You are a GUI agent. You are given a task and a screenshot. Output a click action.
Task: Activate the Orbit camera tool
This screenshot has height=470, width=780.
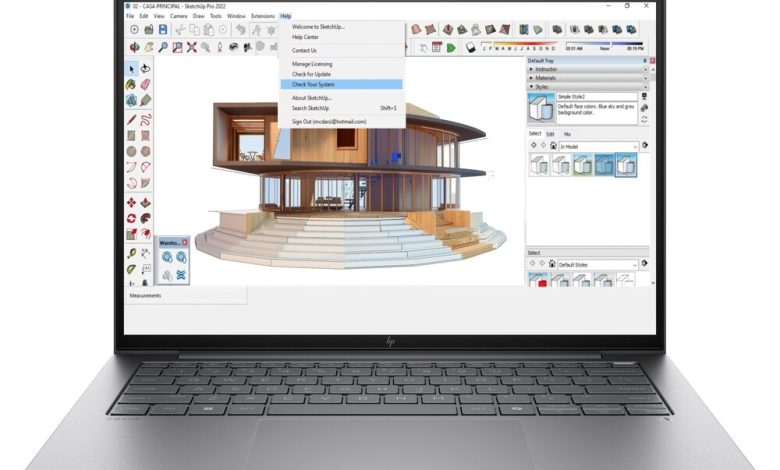click(x=134, y=48)
